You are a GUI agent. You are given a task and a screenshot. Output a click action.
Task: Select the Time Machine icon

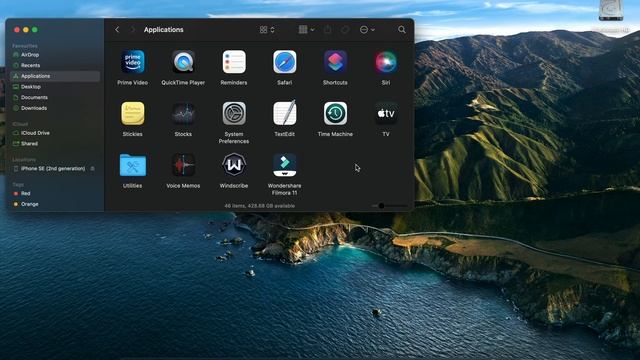click(x=335, y=113)
